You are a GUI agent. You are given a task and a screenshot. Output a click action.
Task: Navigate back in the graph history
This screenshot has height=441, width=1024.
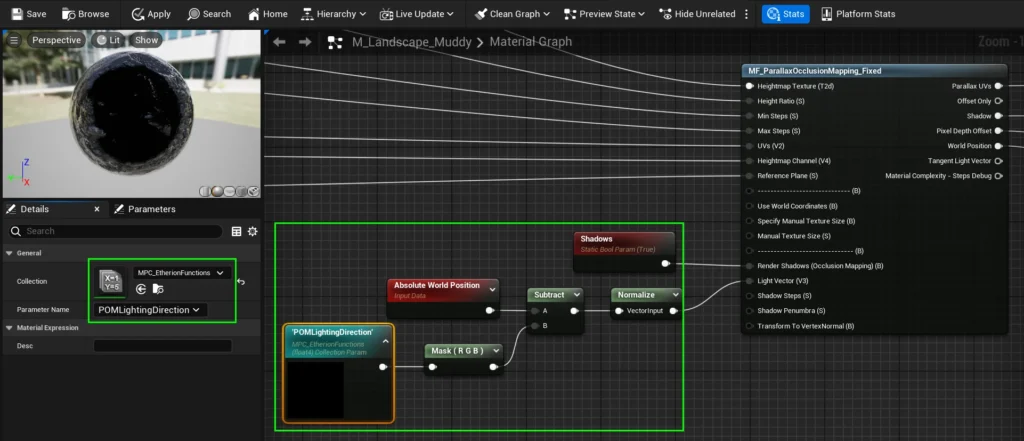click(x=280, y=42)
